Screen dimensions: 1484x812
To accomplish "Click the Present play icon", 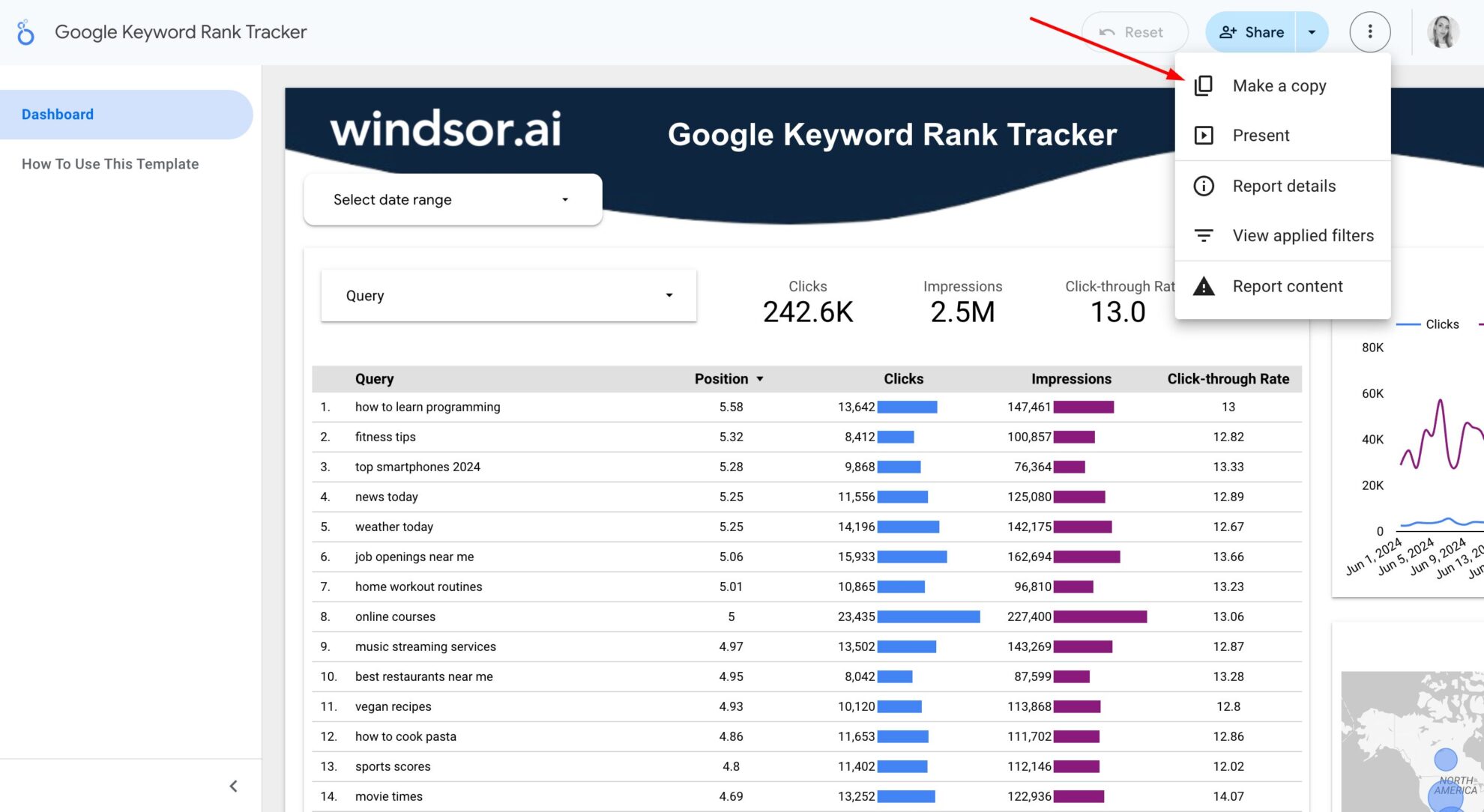I will click(x=1204, y=135).
